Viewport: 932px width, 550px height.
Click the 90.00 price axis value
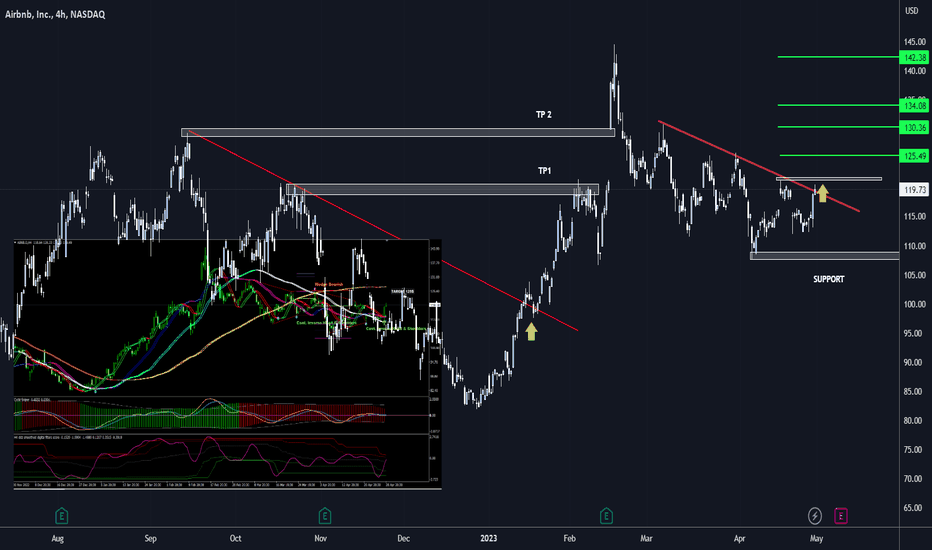point(915,363)
